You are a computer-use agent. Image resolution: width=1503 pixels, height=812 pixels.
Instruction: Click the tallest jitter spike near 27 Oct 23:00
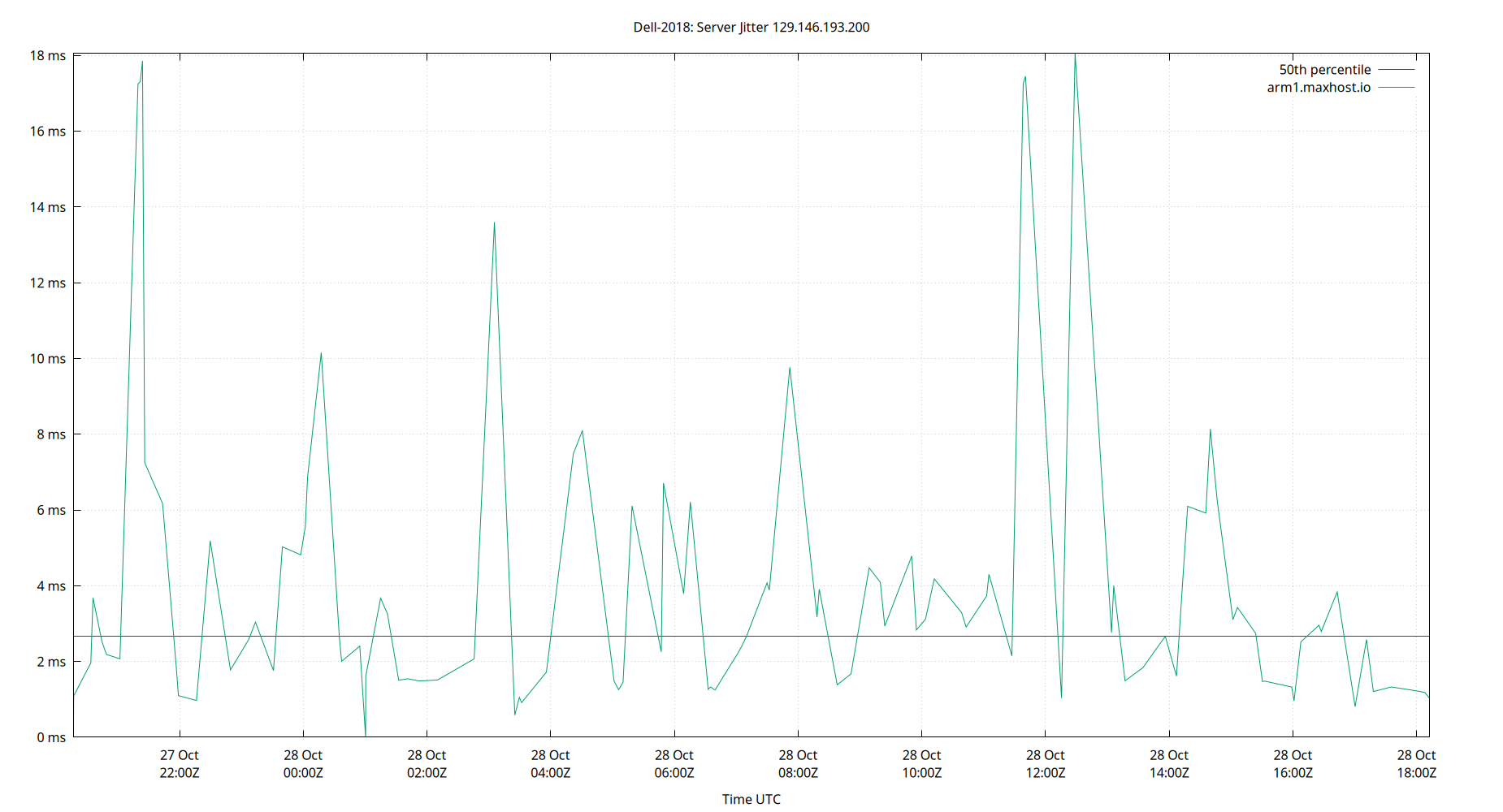pyautogui.click(x=143, y=61)
